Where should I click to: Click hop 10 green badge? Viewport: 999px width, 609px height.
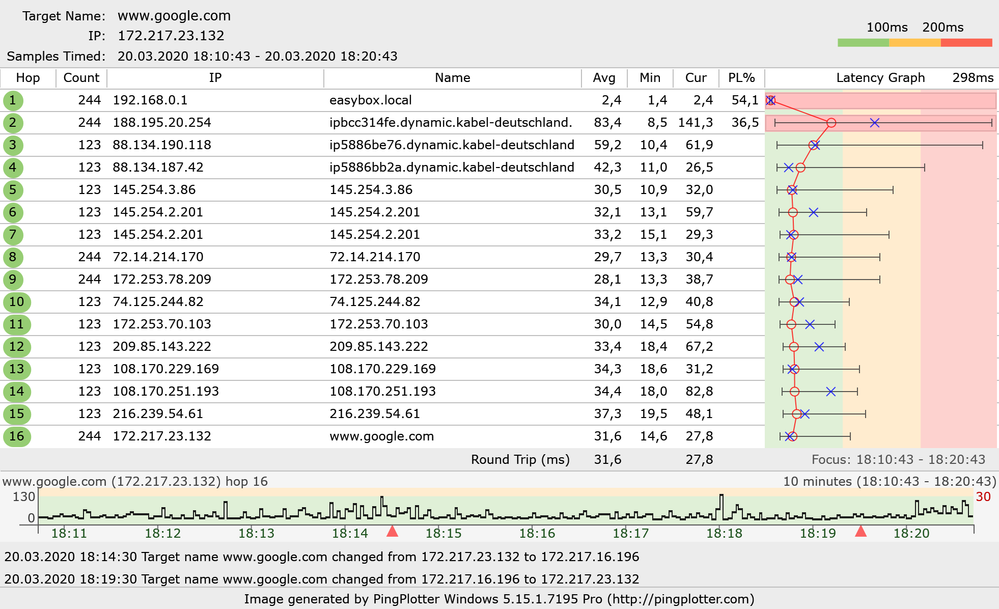click(17, 302)
